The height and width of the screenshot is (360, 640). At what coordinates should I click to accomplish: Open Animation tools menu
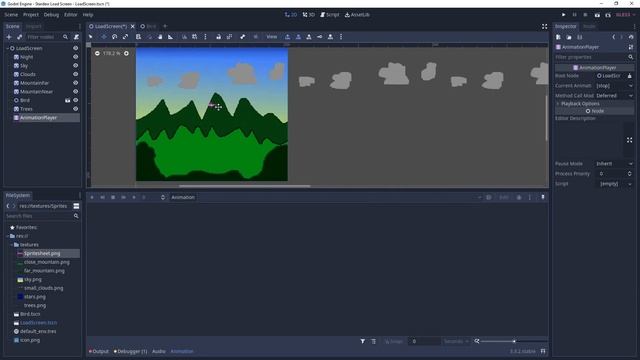pyautogui.click(x=183, y=197)
